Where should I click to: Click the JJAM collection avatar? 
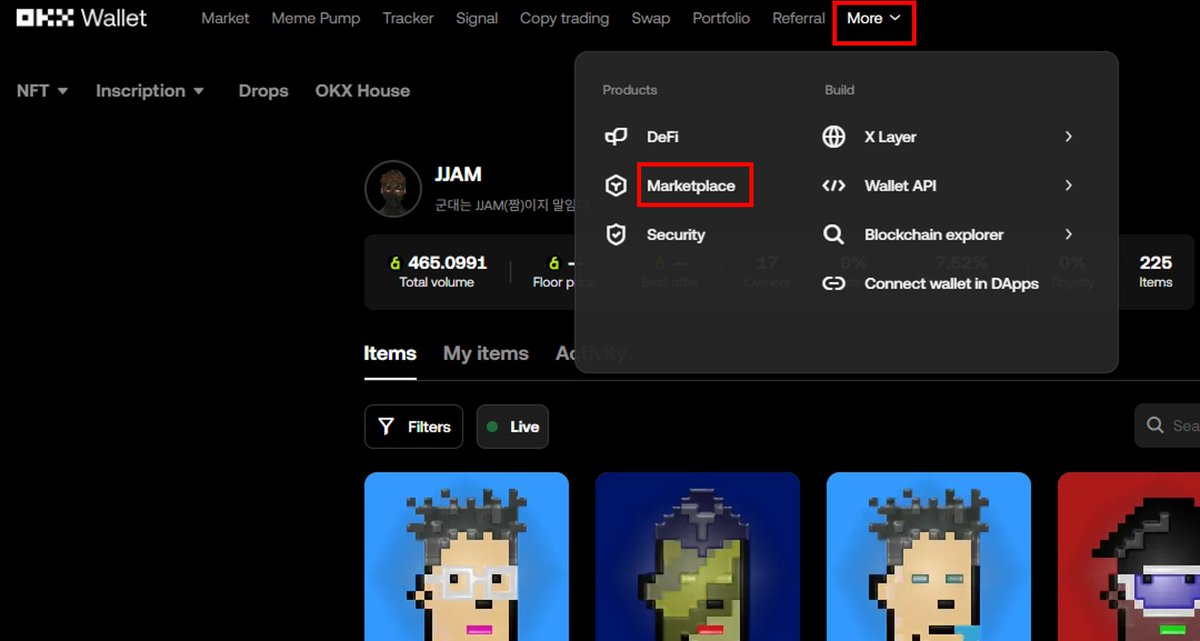coord(393,189)
